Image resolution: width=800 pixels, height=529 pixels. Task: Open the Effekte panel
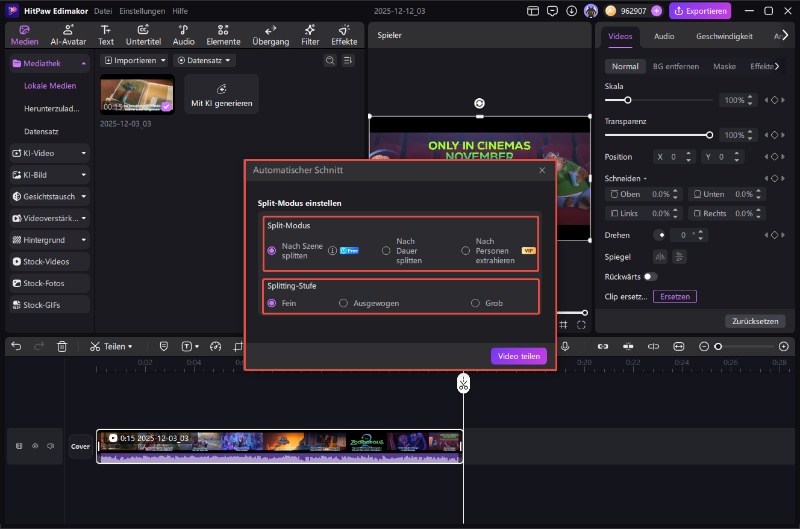(x=344, y=35)
